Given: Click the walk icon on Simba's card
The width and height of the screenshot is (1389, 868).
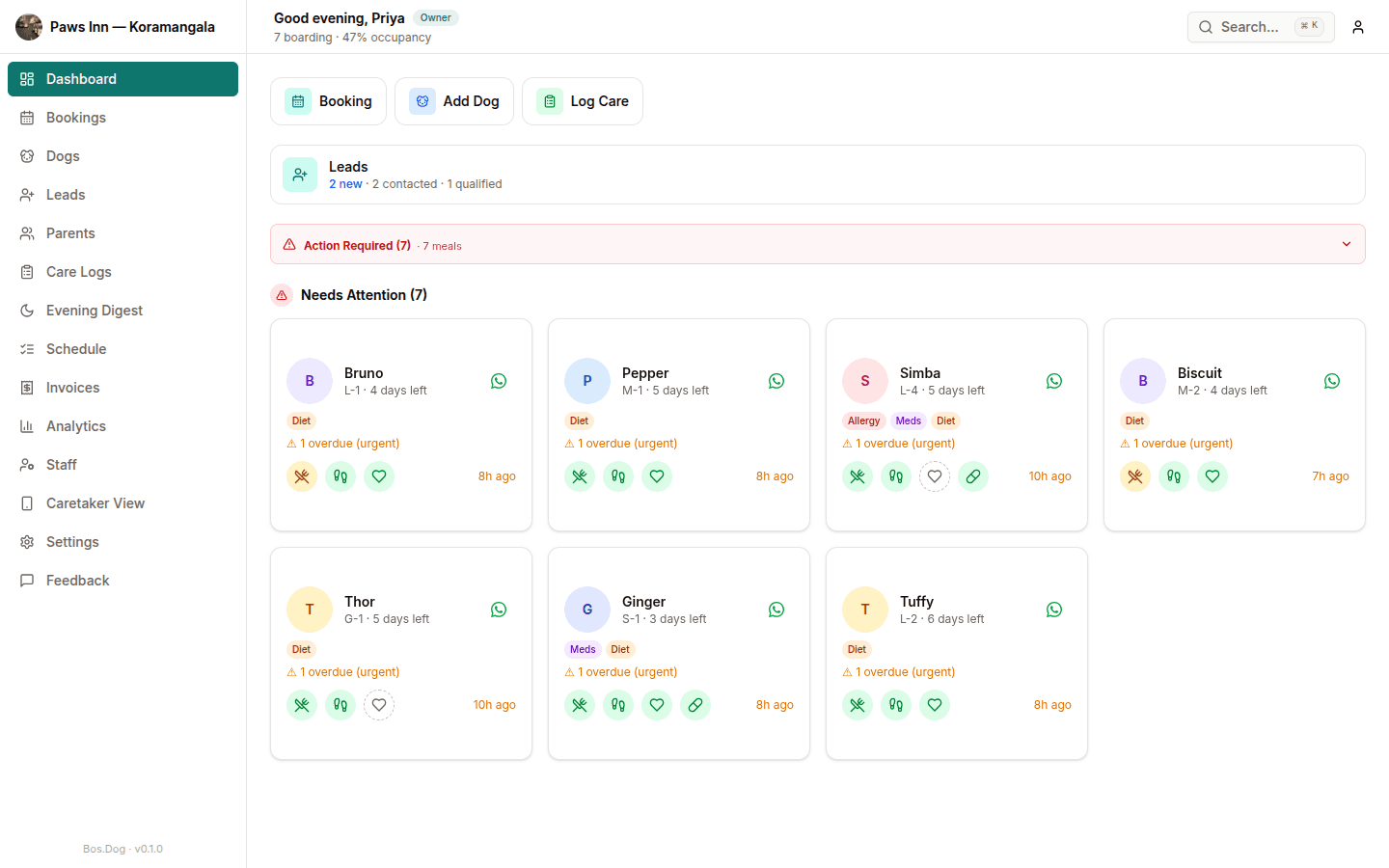Looking at the screenshot, I should 896,476.
